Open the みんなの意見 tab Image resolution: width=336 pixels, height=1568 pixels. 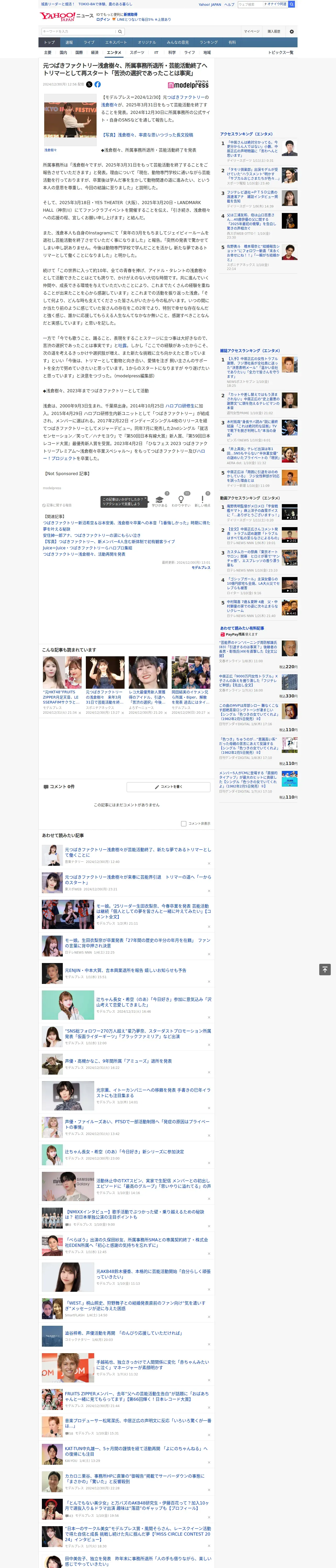[x=178, y=43]
